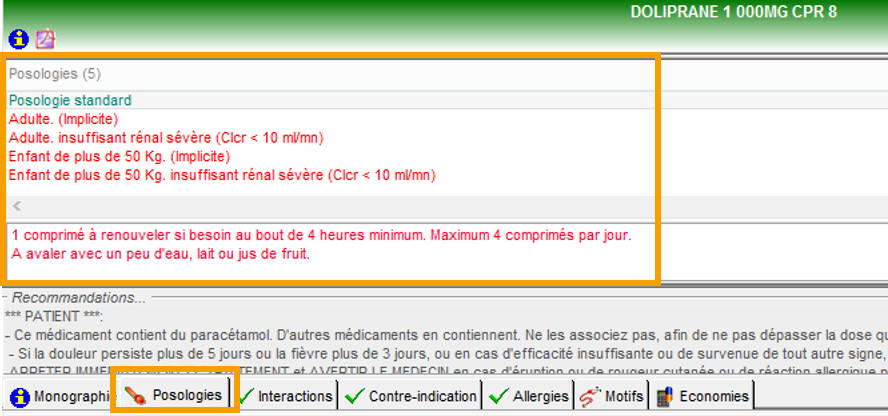
Task: Click the info icon on the Monographie tab
Action: pyautogui.click(x=20, y=397)
